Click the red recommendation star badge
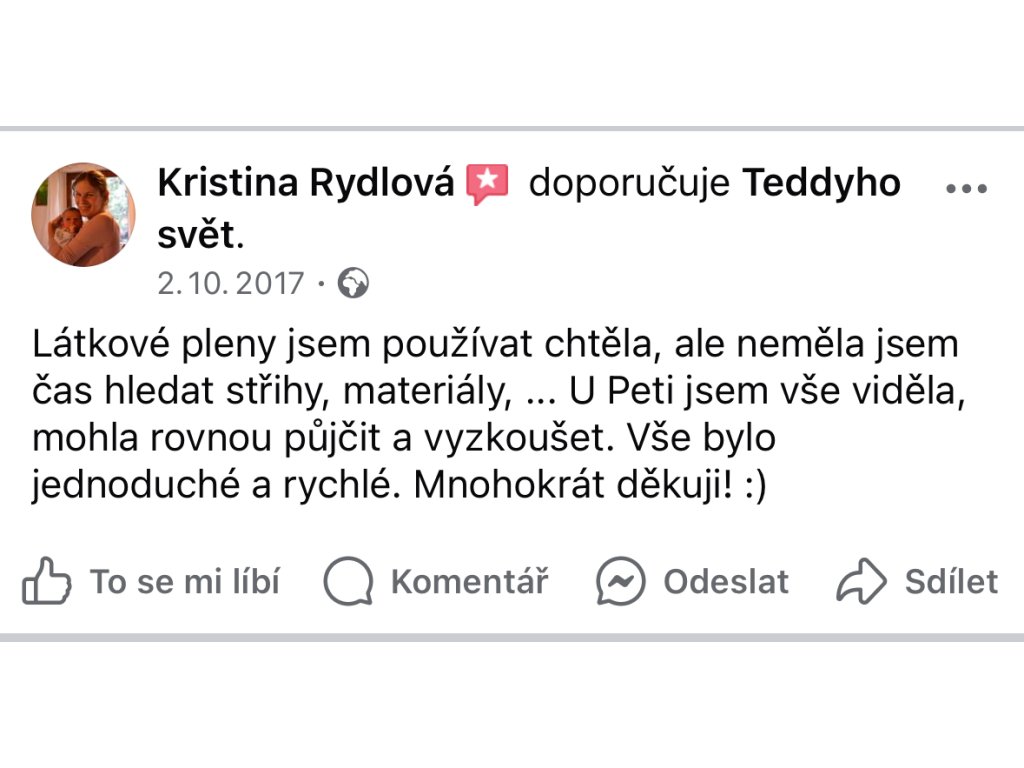The image size is (1024, 768). click(x=488, y=185)
